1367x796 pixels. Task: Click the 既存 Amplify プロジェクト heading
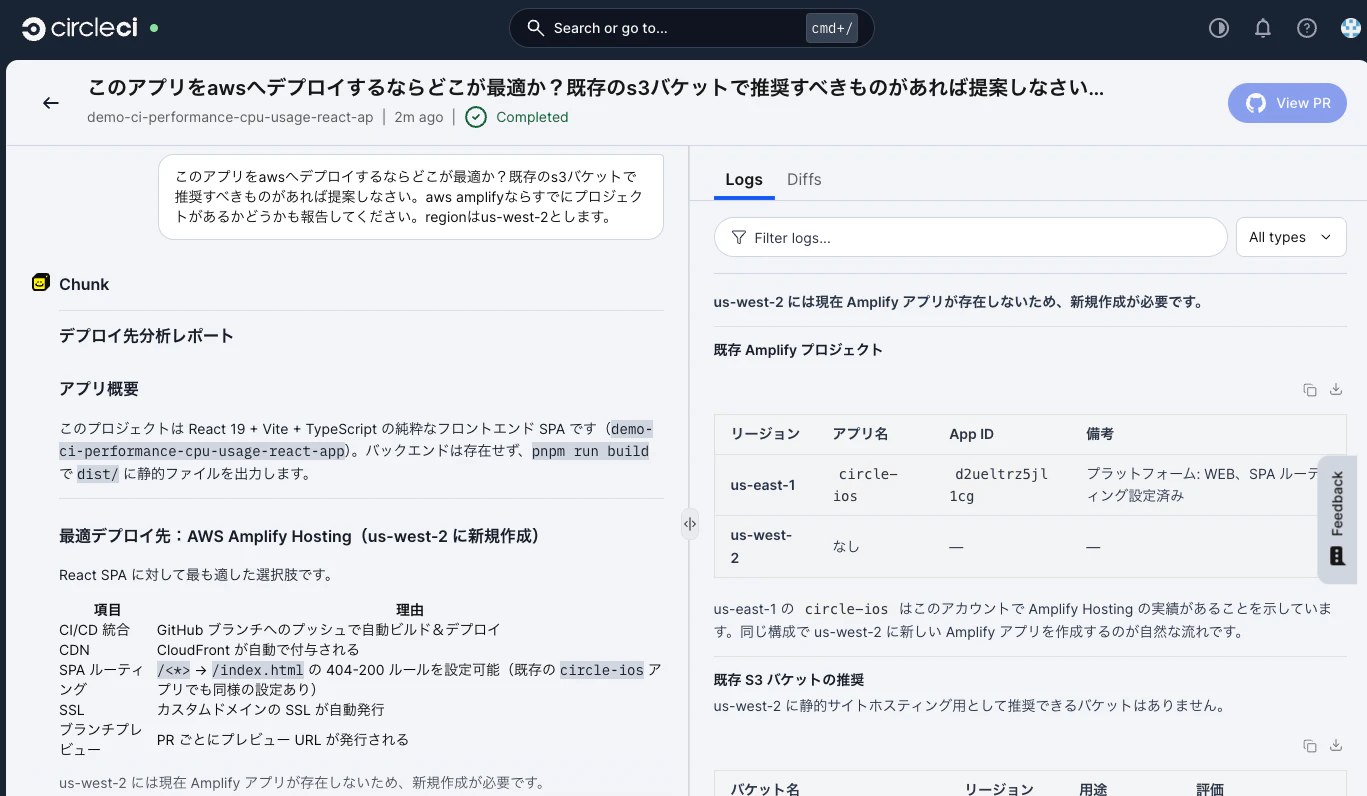(798, 350)
